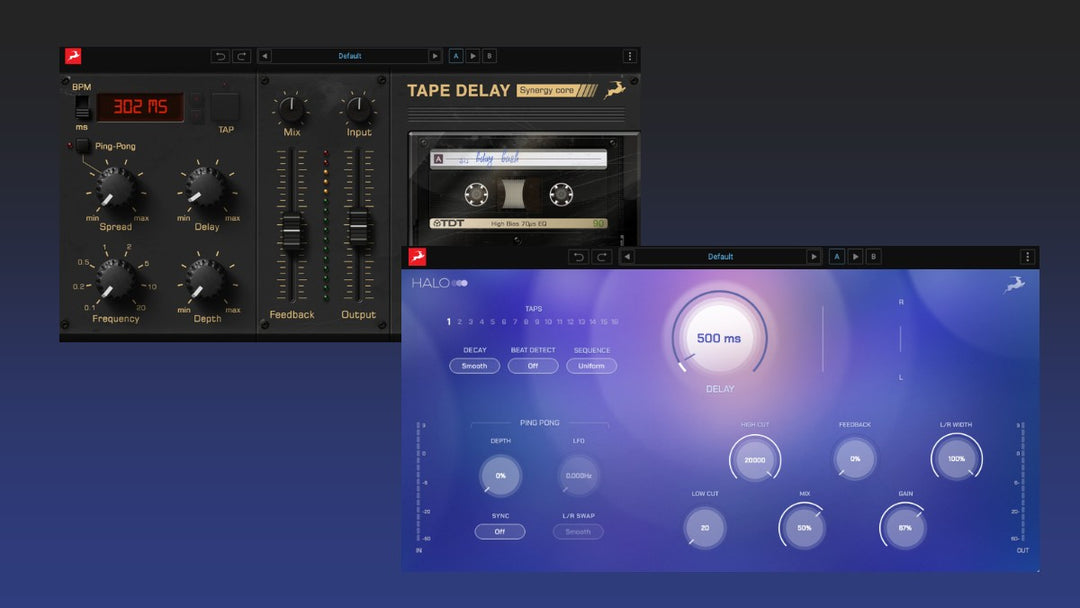Click the Depth knob in Tape Delay
Screen dimensions: 1080x608
[206, 280]
